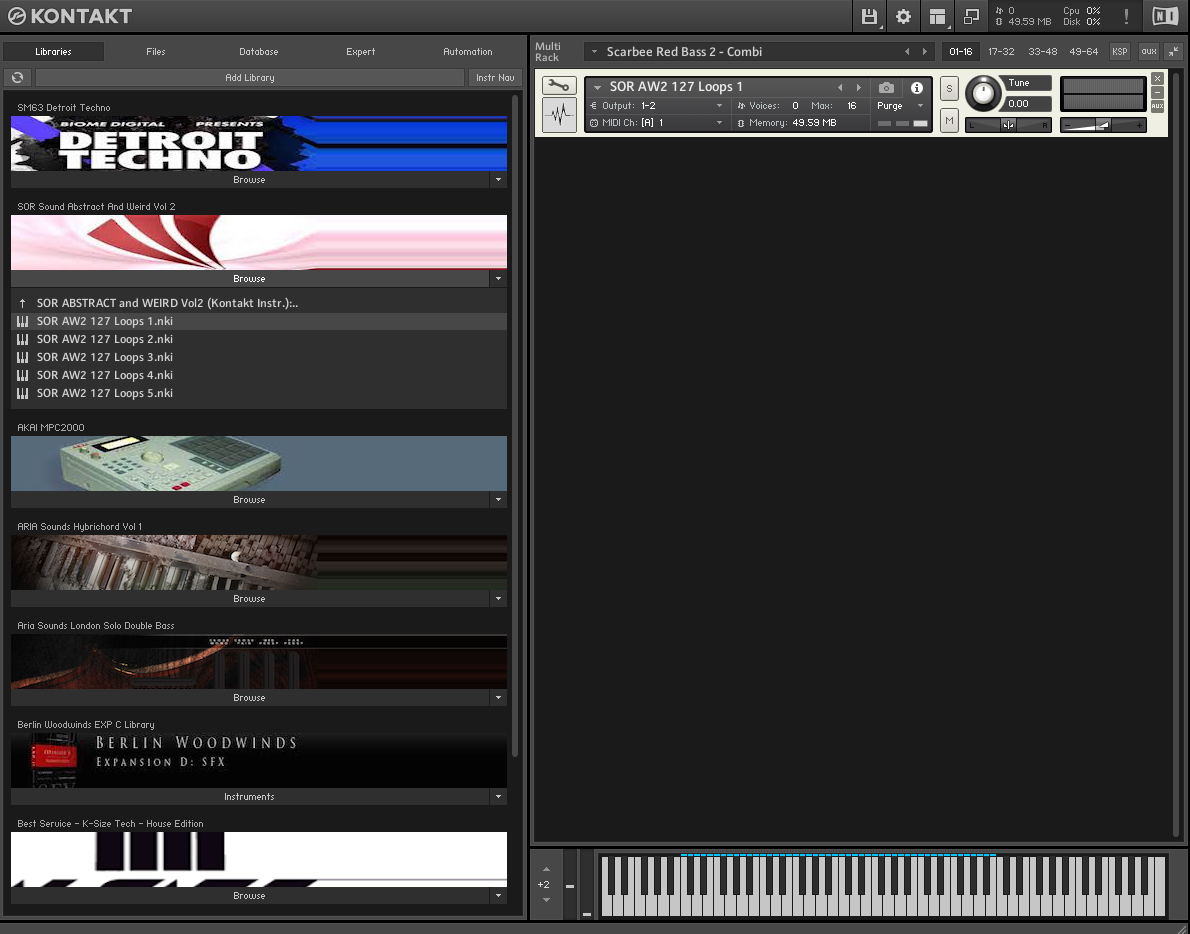Refresh the library list
1190x934 pixels.
pyautogui.click(x=17, y=77)
